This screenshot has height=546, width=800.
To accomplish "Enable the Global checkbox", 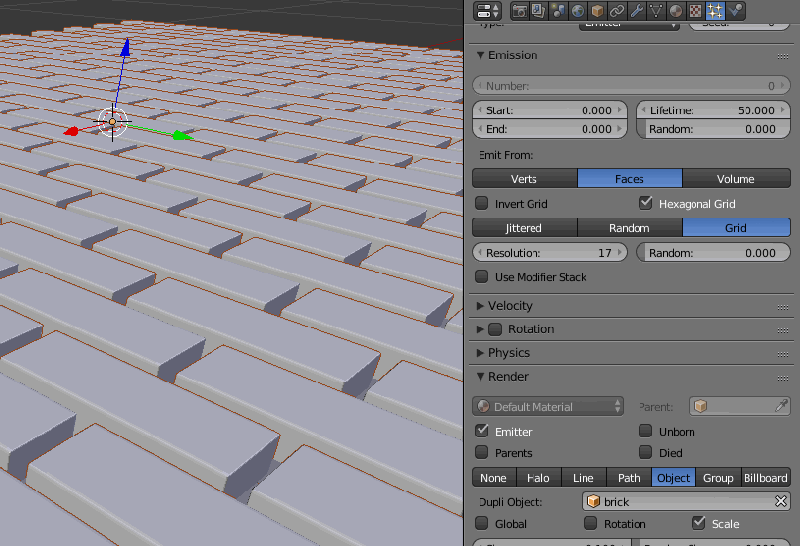I will [x=482, y=524].
